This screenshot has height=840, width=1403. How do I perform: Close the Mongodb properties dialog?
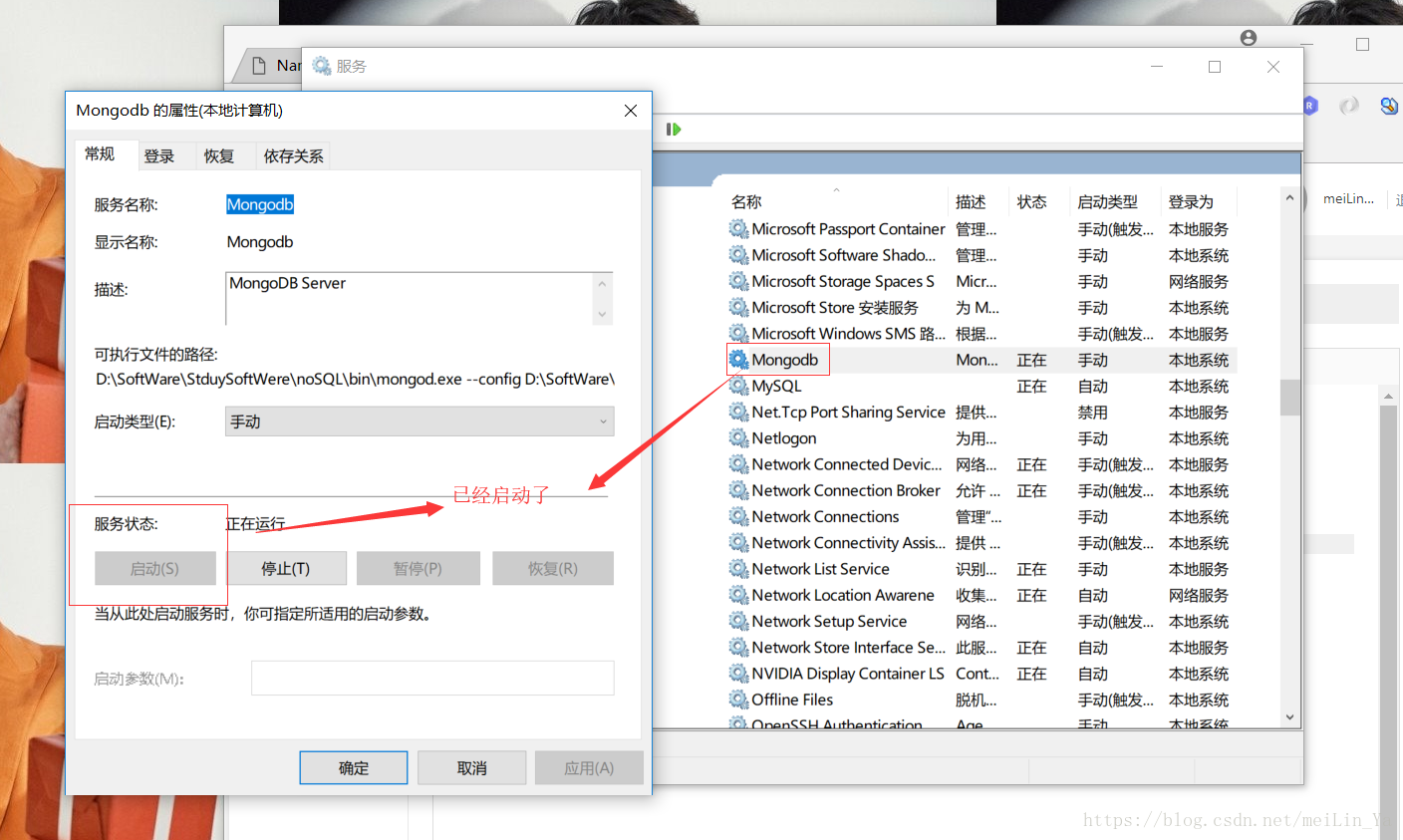[631, 111]
